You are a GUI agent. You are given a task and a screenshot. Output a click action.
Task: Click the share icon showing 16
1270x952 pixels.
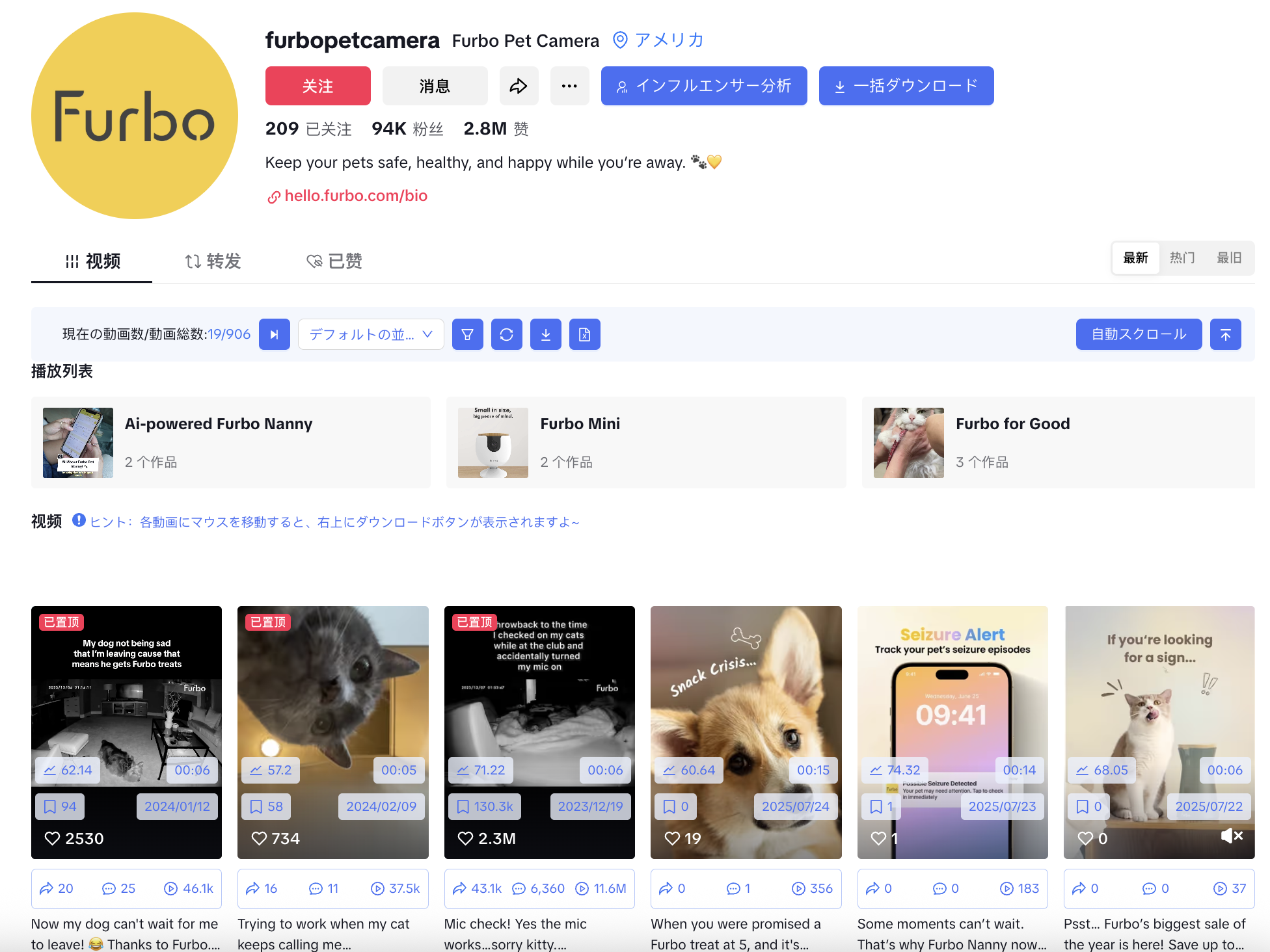tap(252, 888)
